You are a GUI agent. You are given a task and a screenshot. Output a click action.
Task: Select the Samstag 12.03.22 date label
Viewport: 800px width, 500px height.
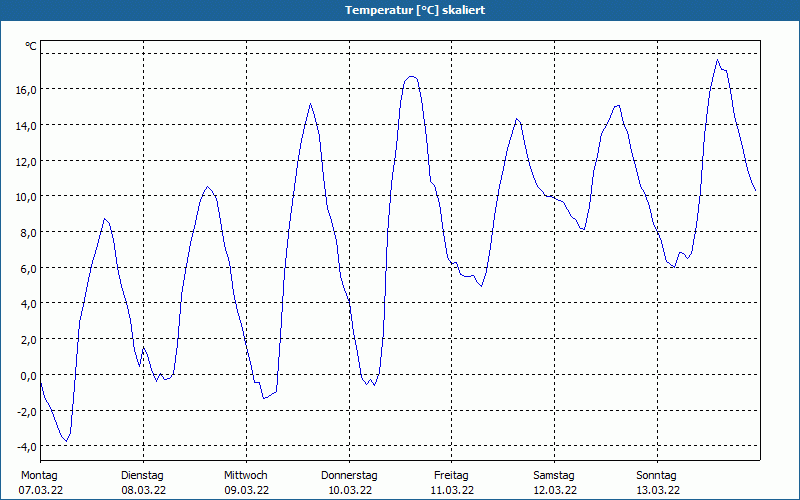554,482
